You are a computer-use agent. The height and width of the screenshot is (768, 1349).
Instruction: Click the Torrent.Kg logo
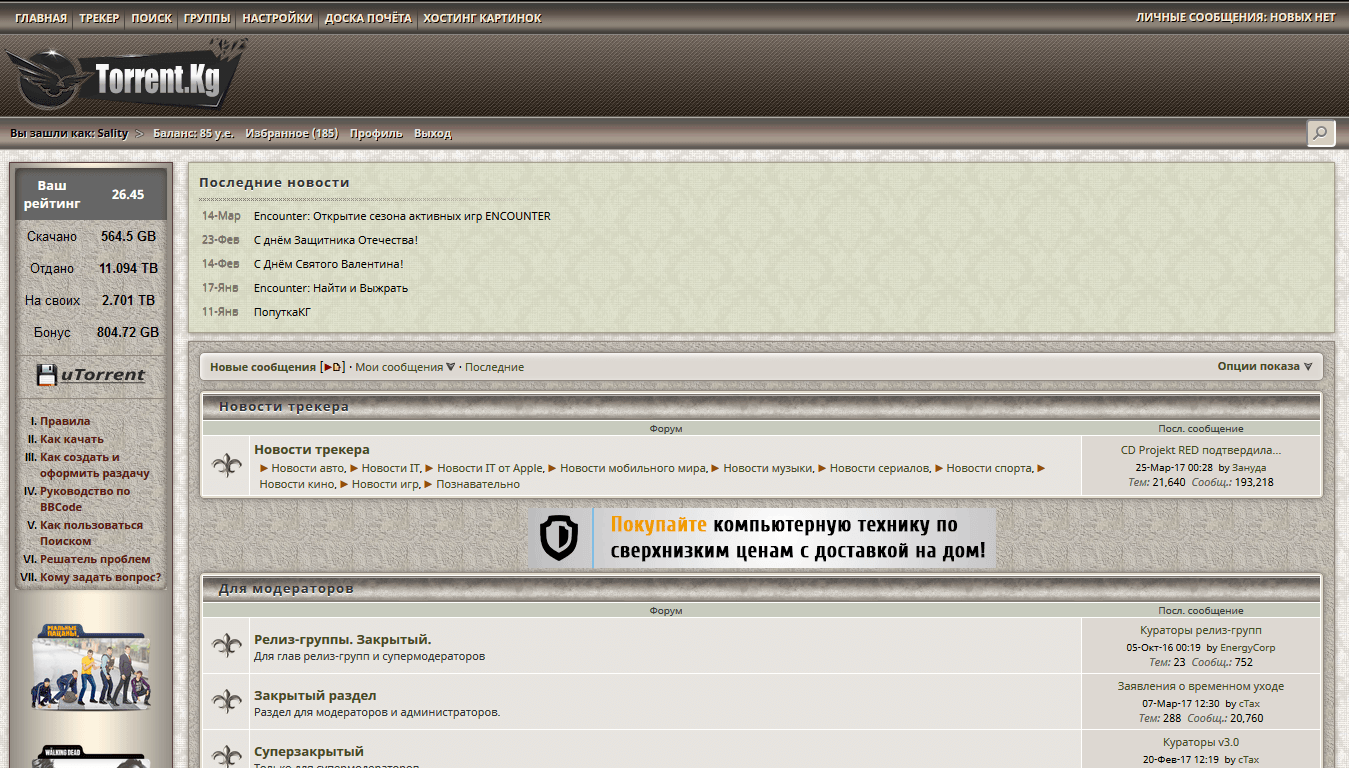click(126, 77)
